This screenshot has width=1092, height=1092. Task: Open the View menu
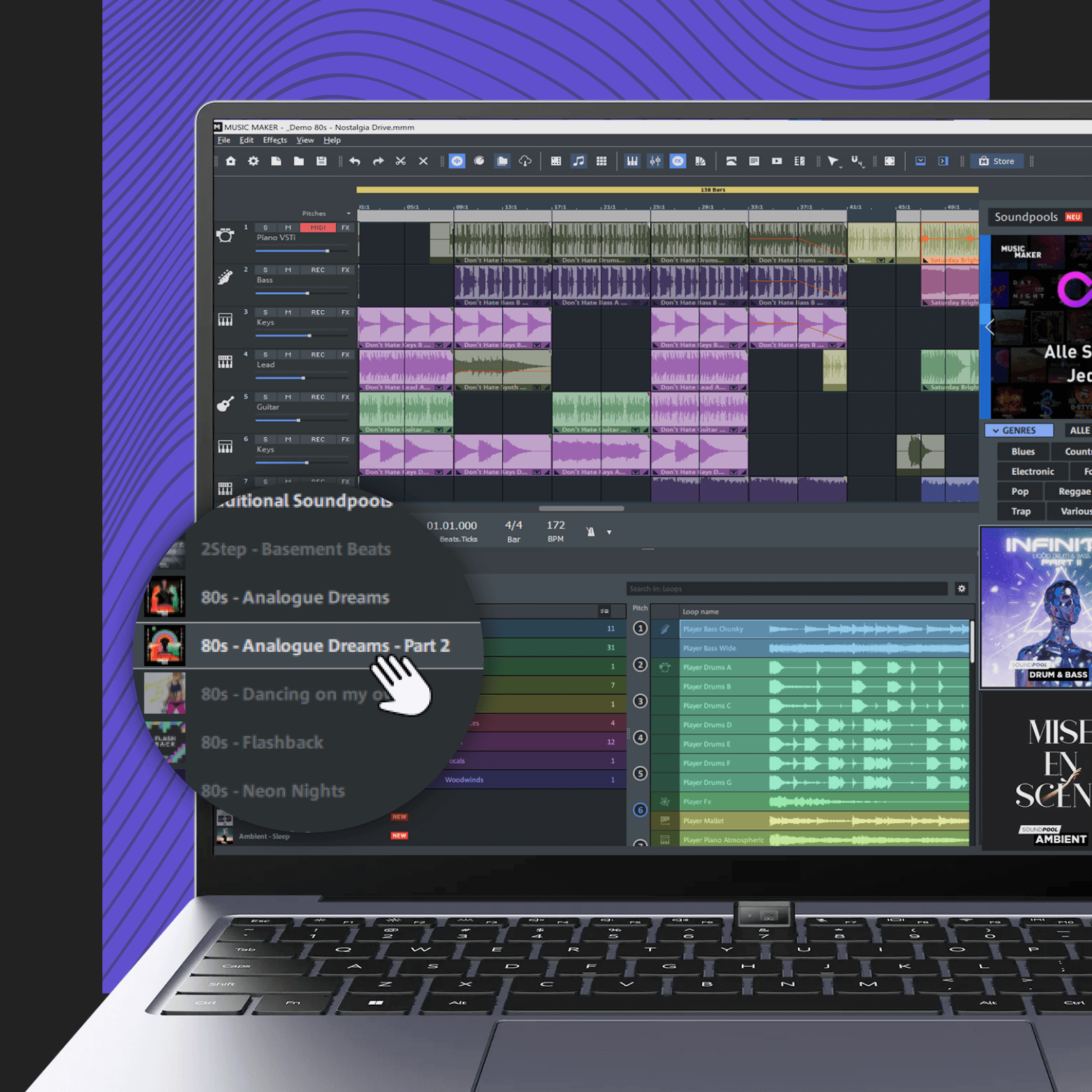305,140
